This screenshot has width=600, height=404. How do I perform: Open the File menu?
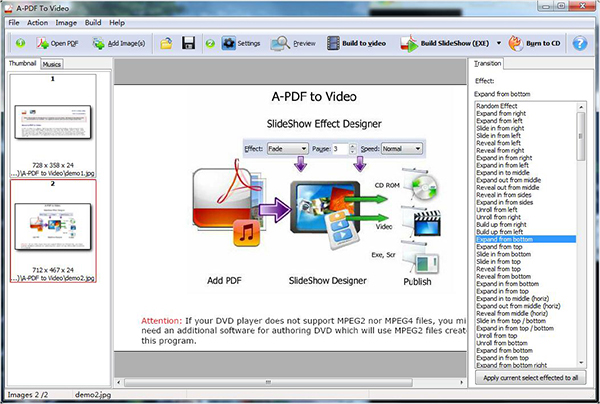coord(14,21)
